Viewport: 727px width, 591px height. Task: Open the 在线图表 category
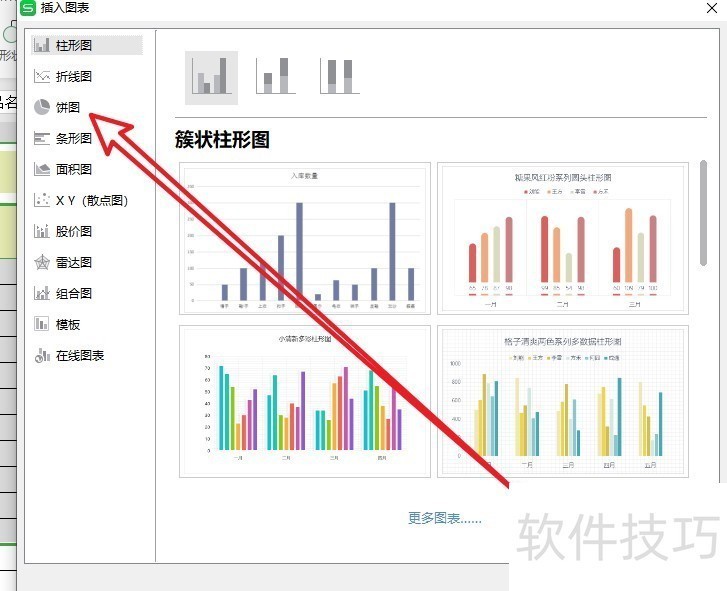tap(80, 355)
